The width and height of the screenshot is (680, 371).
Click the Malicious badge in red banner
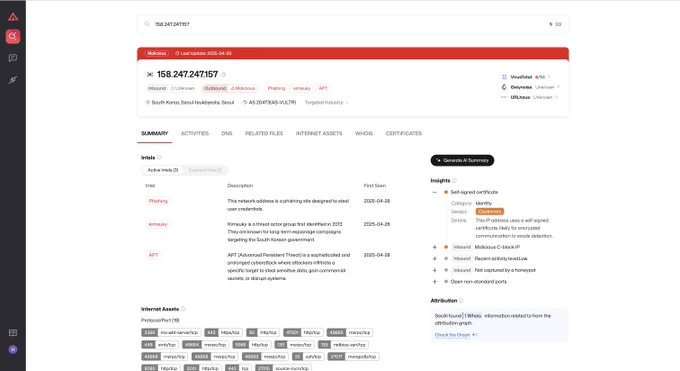(157, 53)
